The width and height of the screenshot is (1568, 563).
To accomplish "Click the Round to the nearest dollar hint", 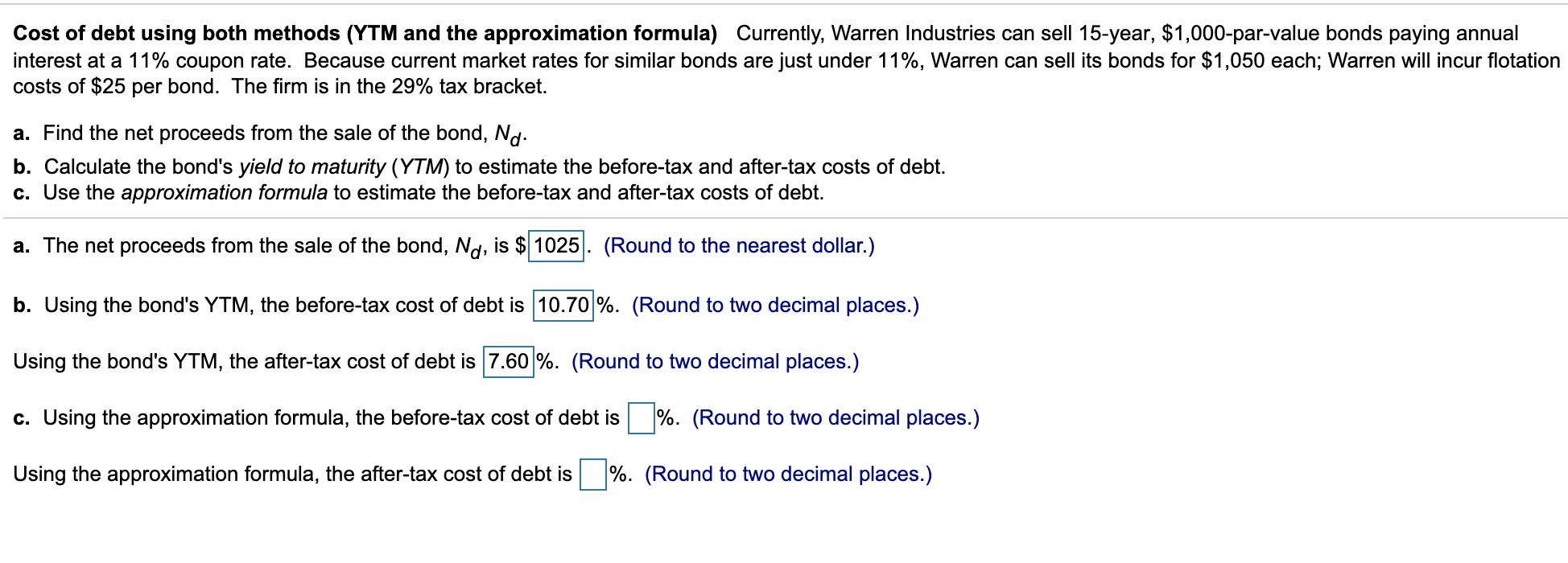I will tap(740, 246).
